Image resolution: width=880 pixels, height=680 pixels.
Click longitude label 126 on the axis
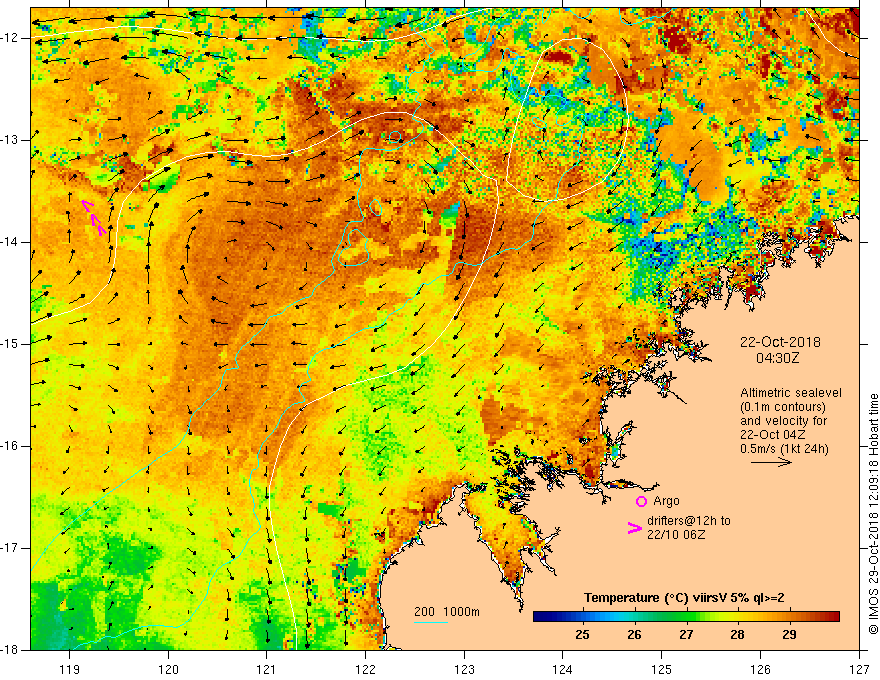coord(760,669)
